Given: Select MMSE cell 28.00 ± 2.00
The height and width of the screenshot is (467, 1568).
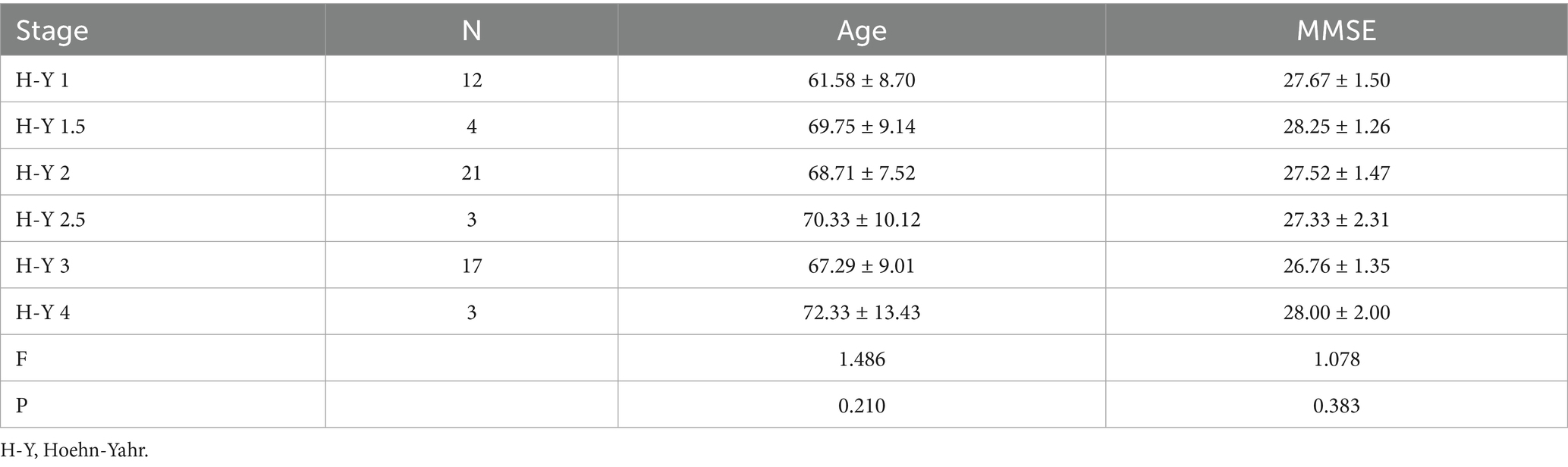Looking at the screenshot, I should [1336, 312].
